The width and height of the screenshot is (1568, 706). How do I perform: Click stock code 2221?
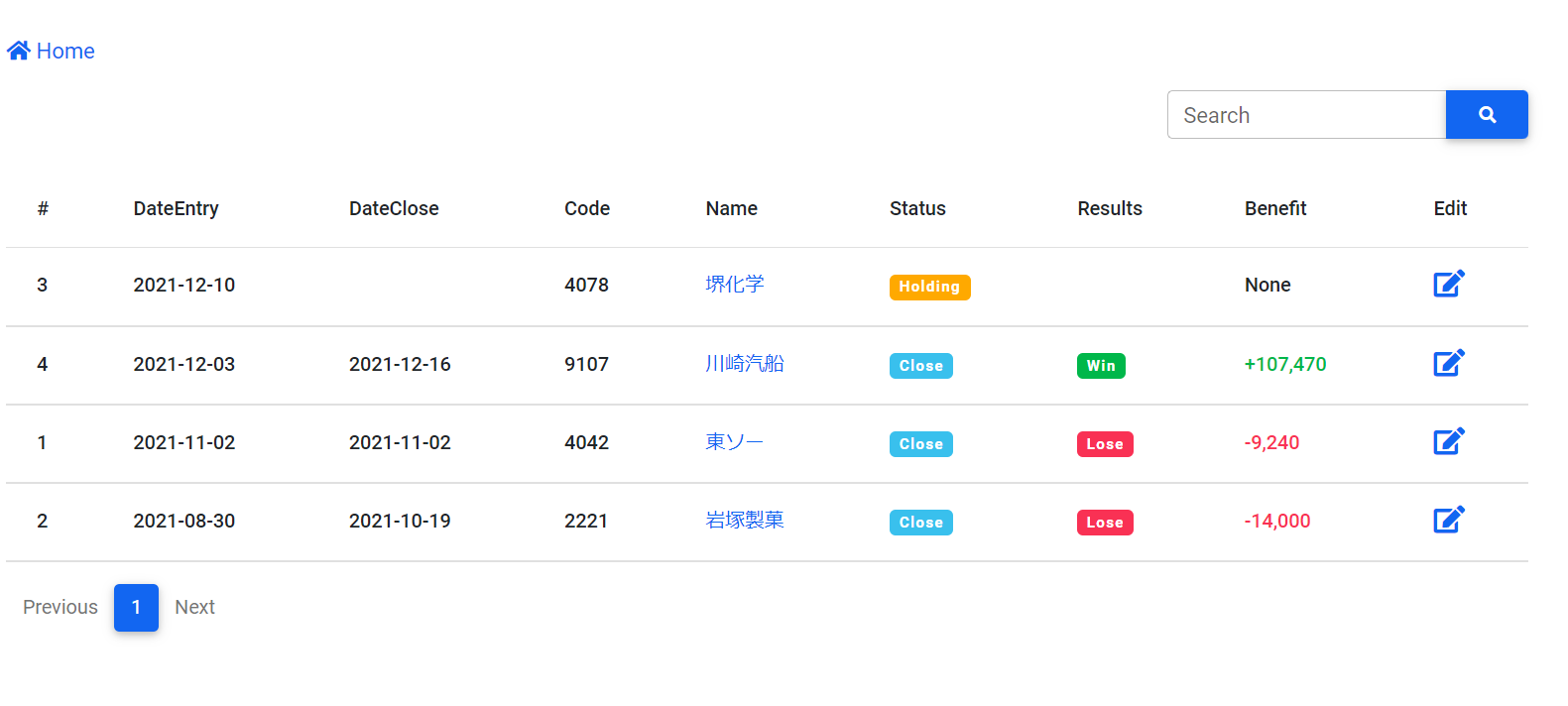pos(586,521)
